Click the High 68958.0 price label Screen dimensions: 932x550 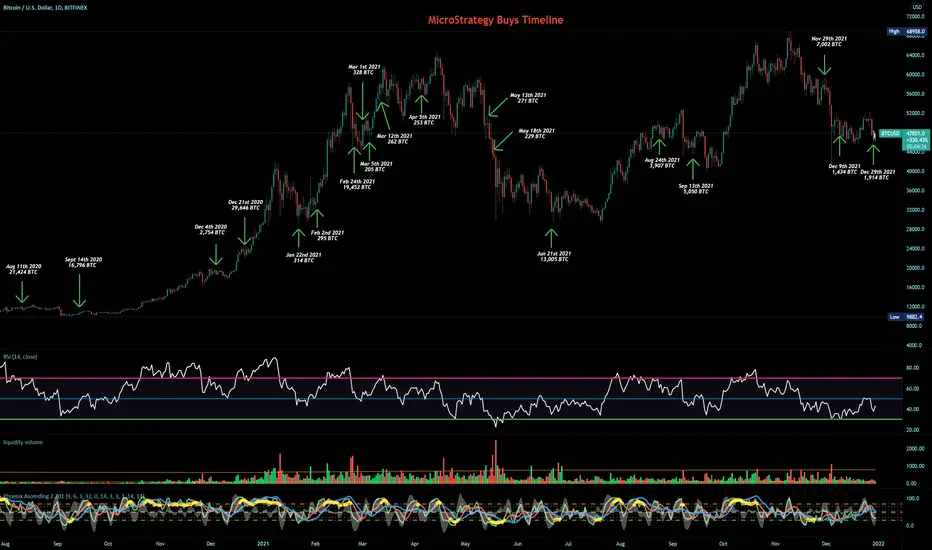coord(906,31)
